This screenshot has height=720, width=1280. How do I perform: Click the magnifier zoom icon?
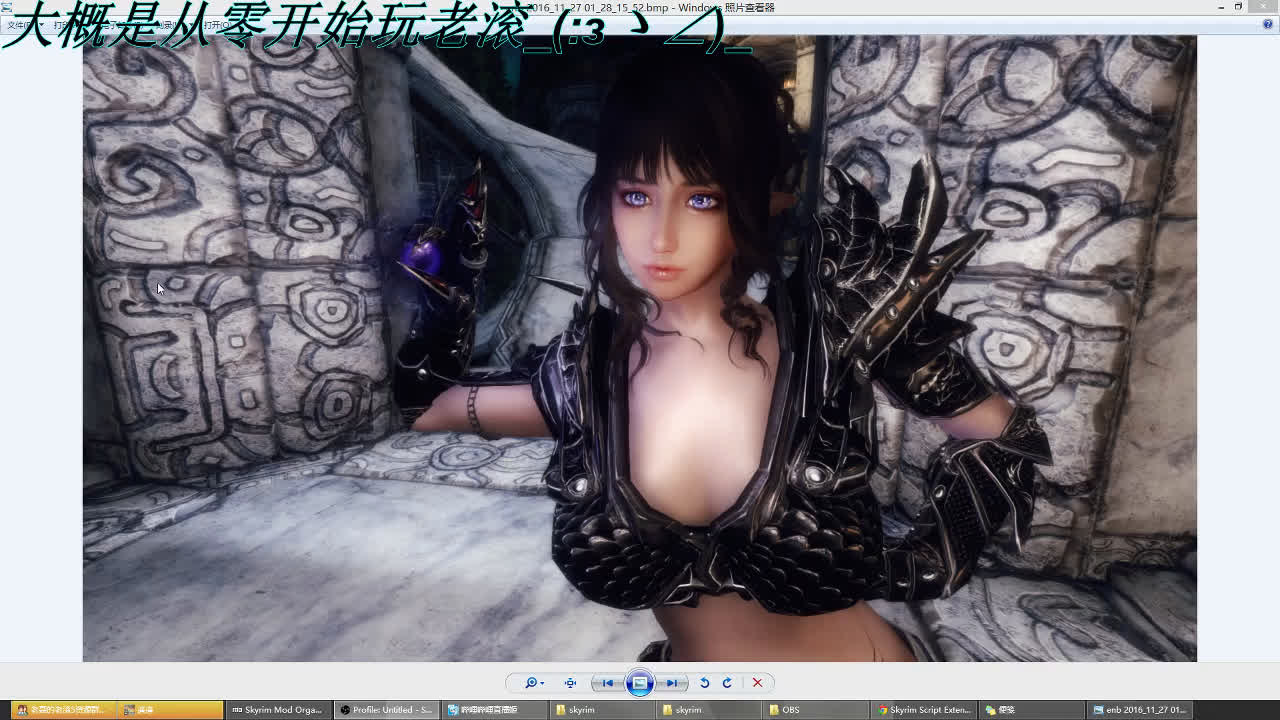pyautogui.click(x=532, y=683)
